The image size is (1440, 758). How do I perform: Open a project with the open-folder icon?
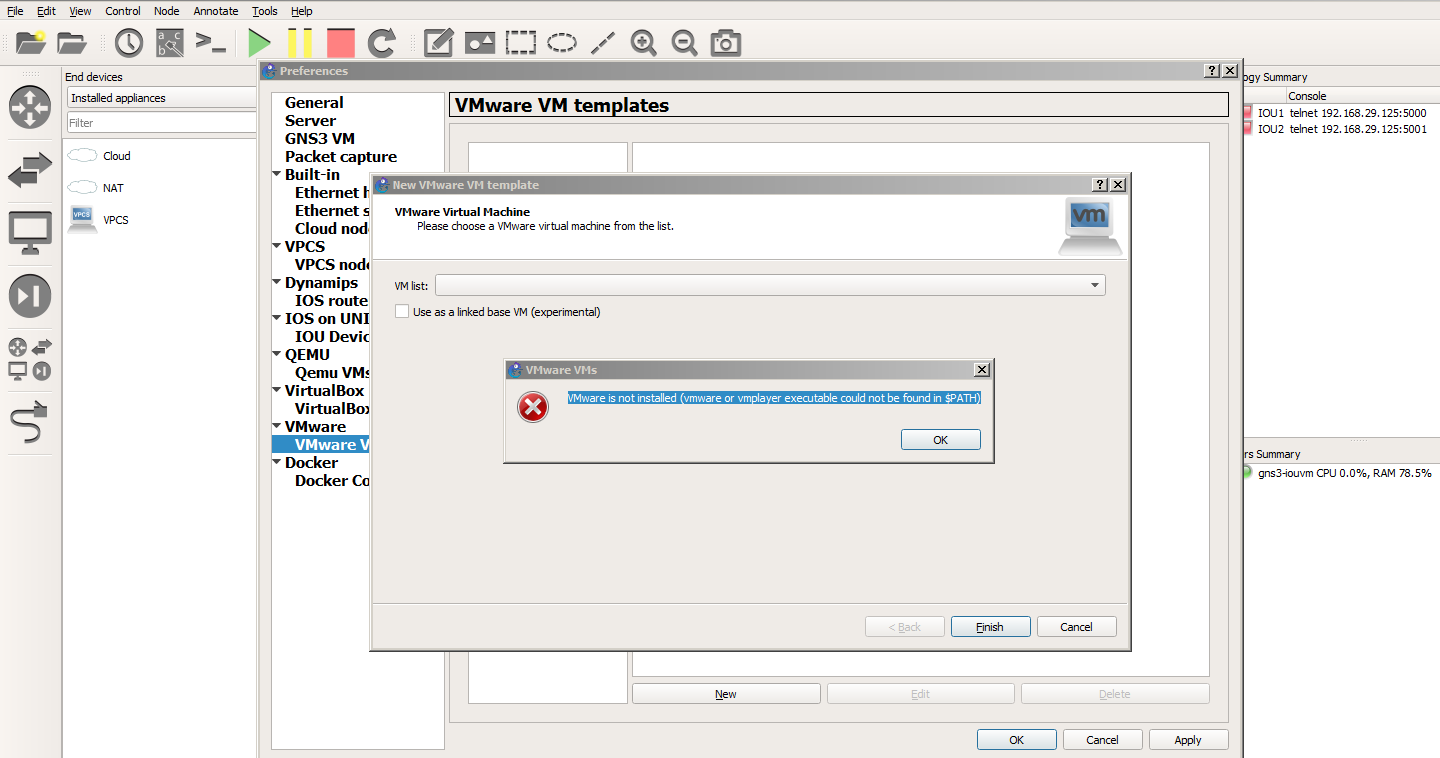point(72,43)
